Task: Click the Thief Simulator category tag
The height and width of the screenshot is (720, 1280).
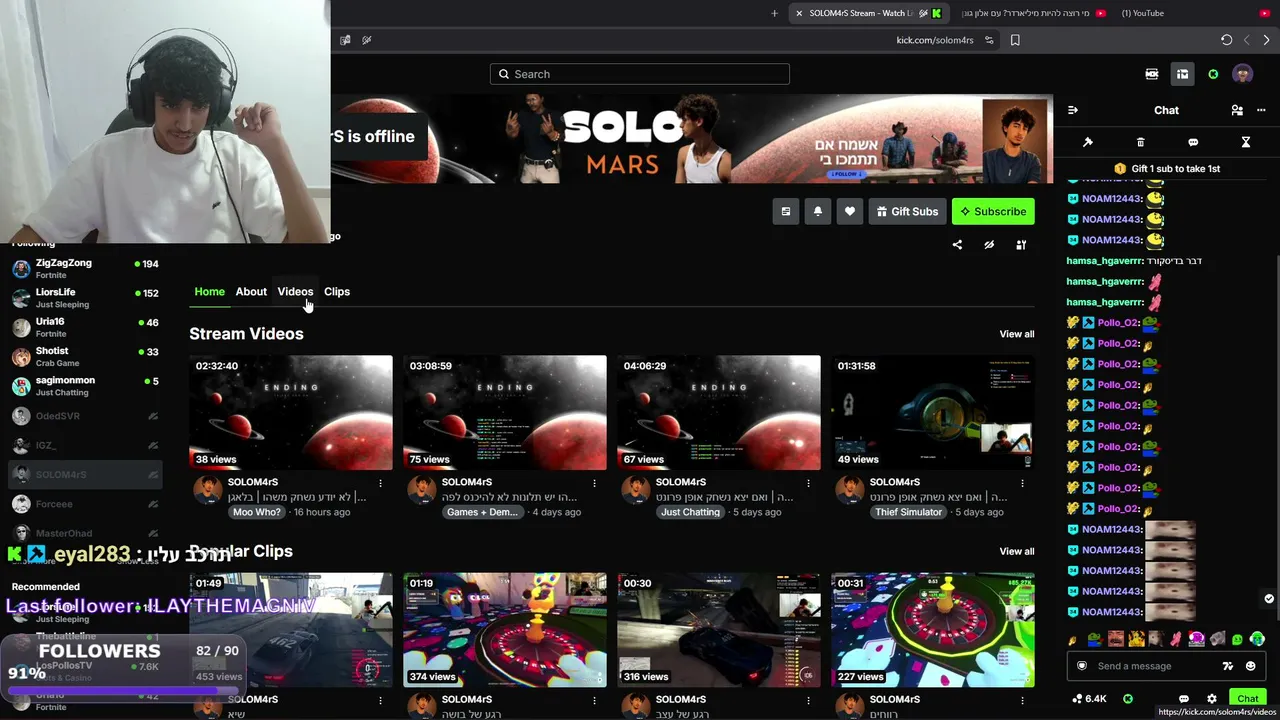Action: click(x=909, y=512)
